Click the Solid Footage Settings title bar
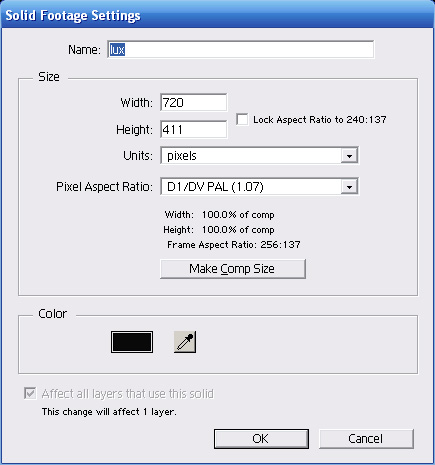Image resolution: width=435 pixels, height=465 pixels. 217,15
